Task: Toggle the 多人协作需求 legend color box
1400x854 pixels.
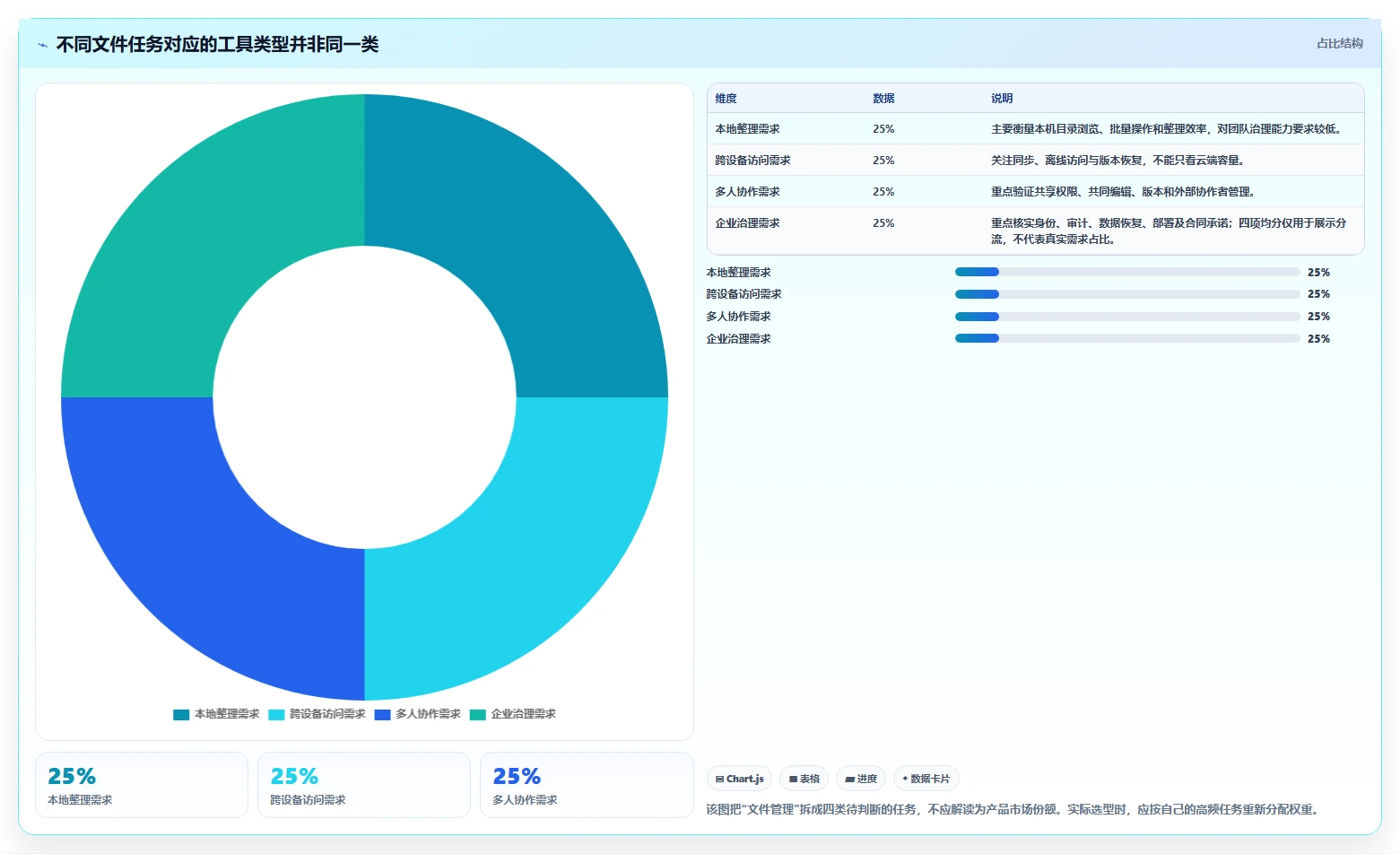Action: click(x=383, y=715)
